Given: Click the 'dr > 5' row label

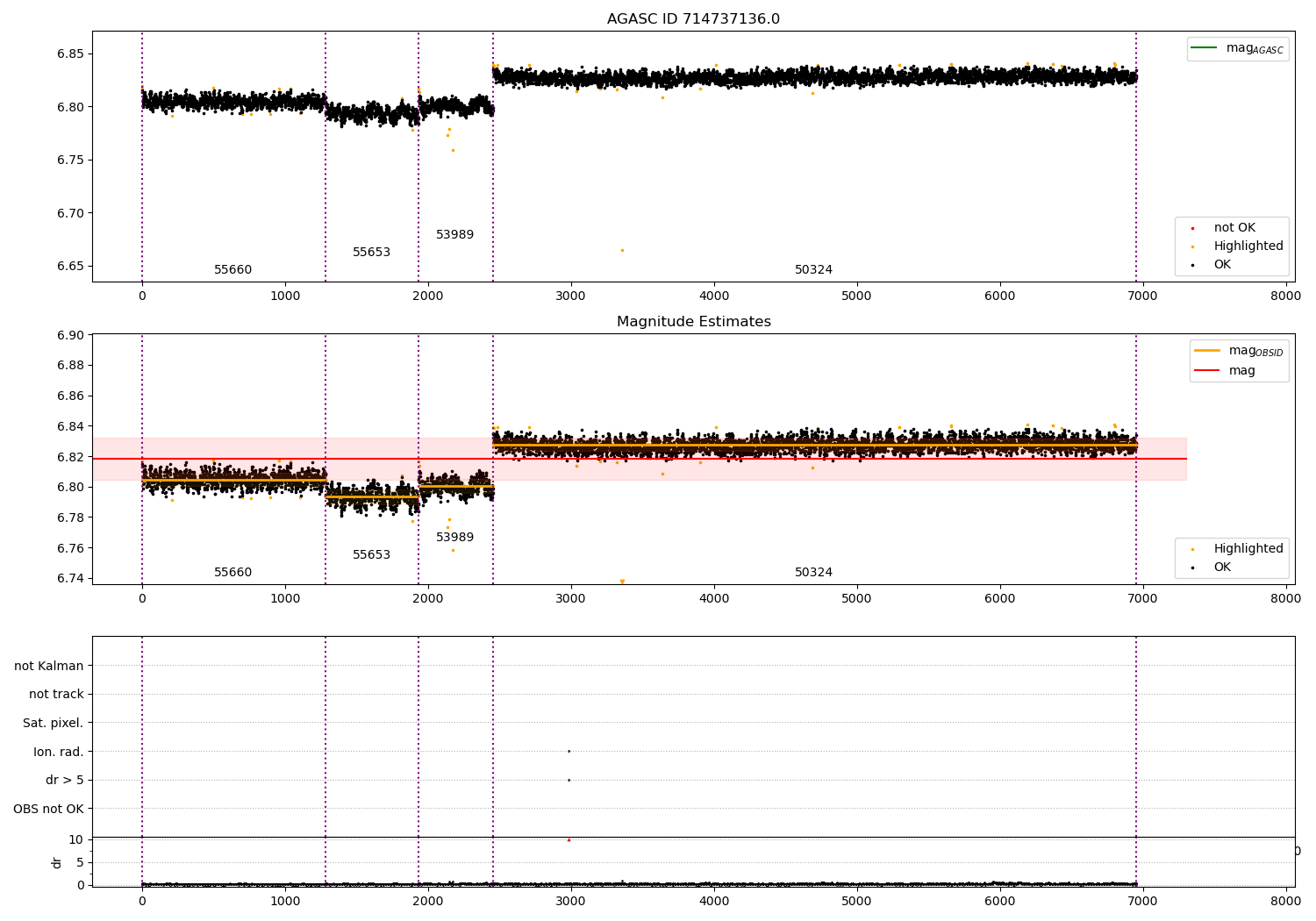Looking at the screenshot, I should [x=65, y=780].
